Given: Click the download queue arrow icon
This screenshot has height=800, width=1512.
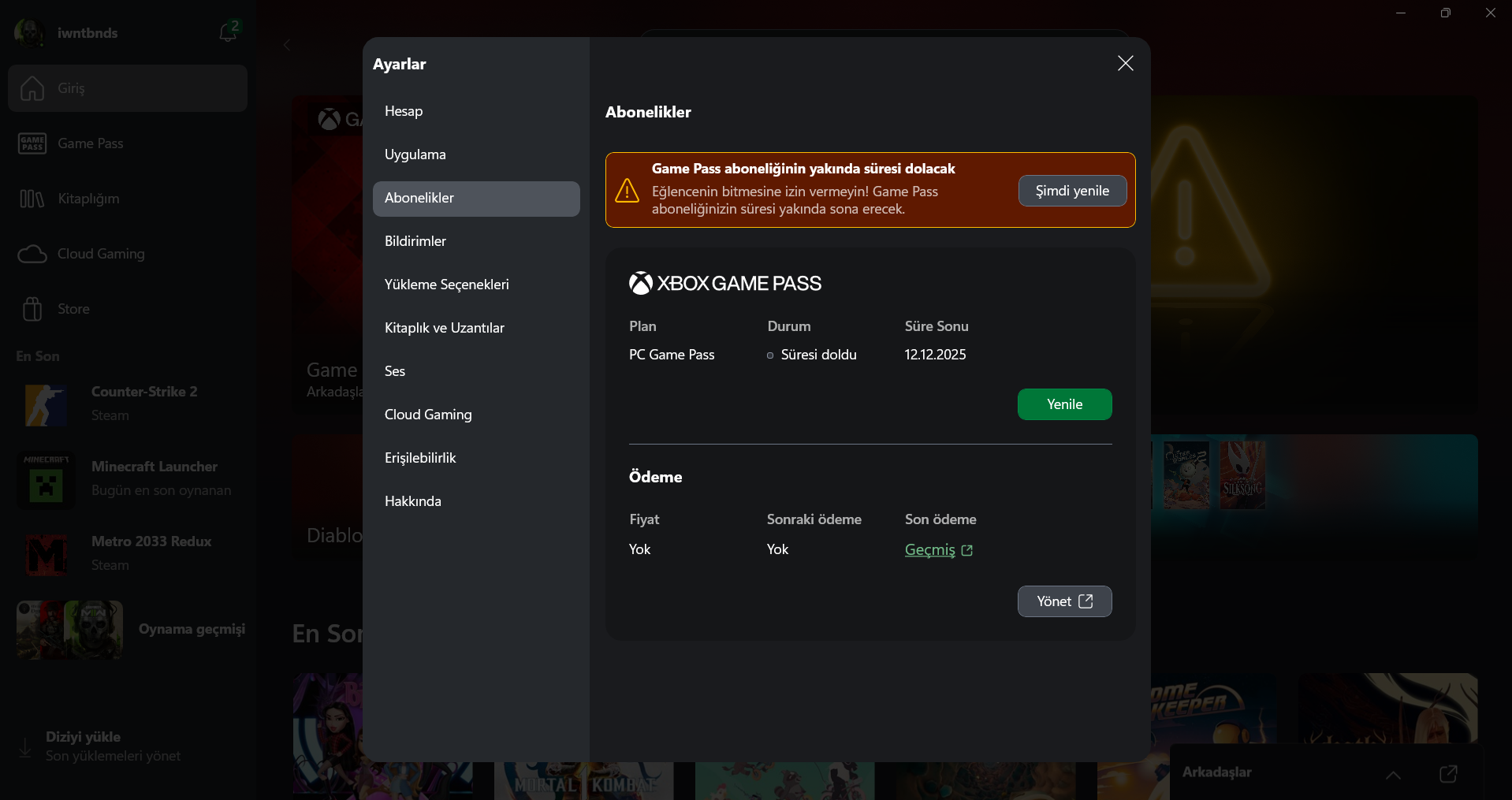Looking at the screenshot, I should [x=25, y=747].
